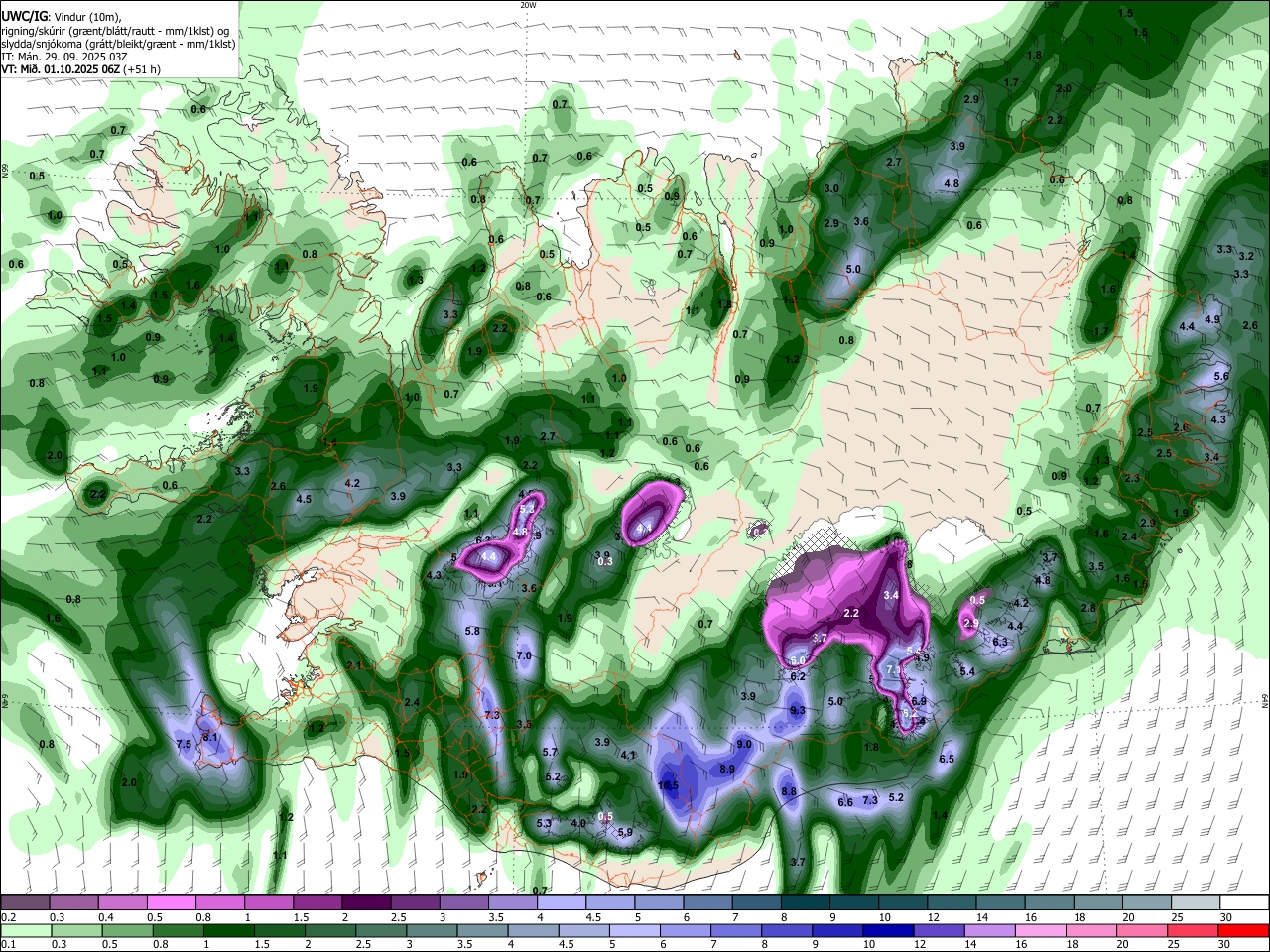
Task: Click the "4.5" precipitation value in the west
Action: (x=305, y=499)
